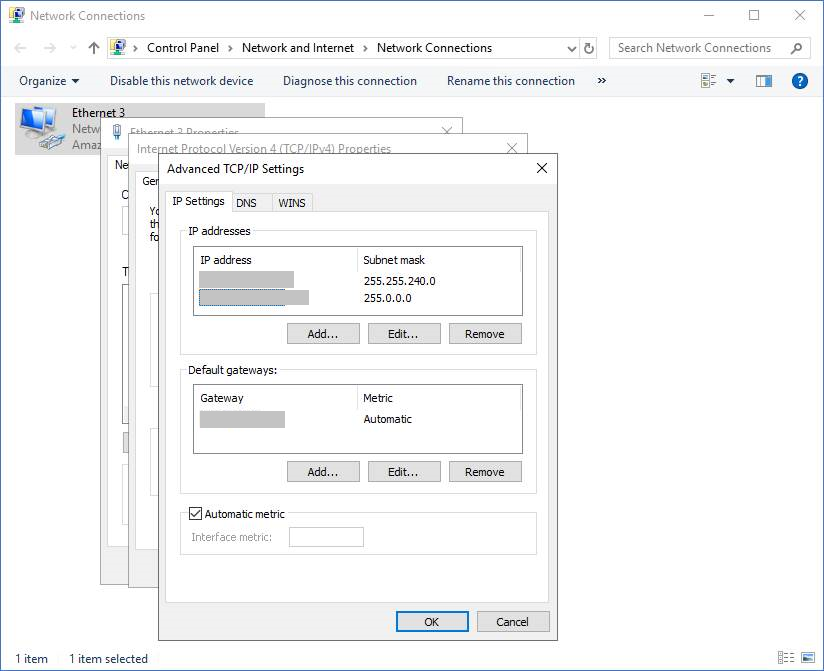The image size is (824, 671).
Task: Select the gateway row with Automatic metric
Action: pos(357,419)
